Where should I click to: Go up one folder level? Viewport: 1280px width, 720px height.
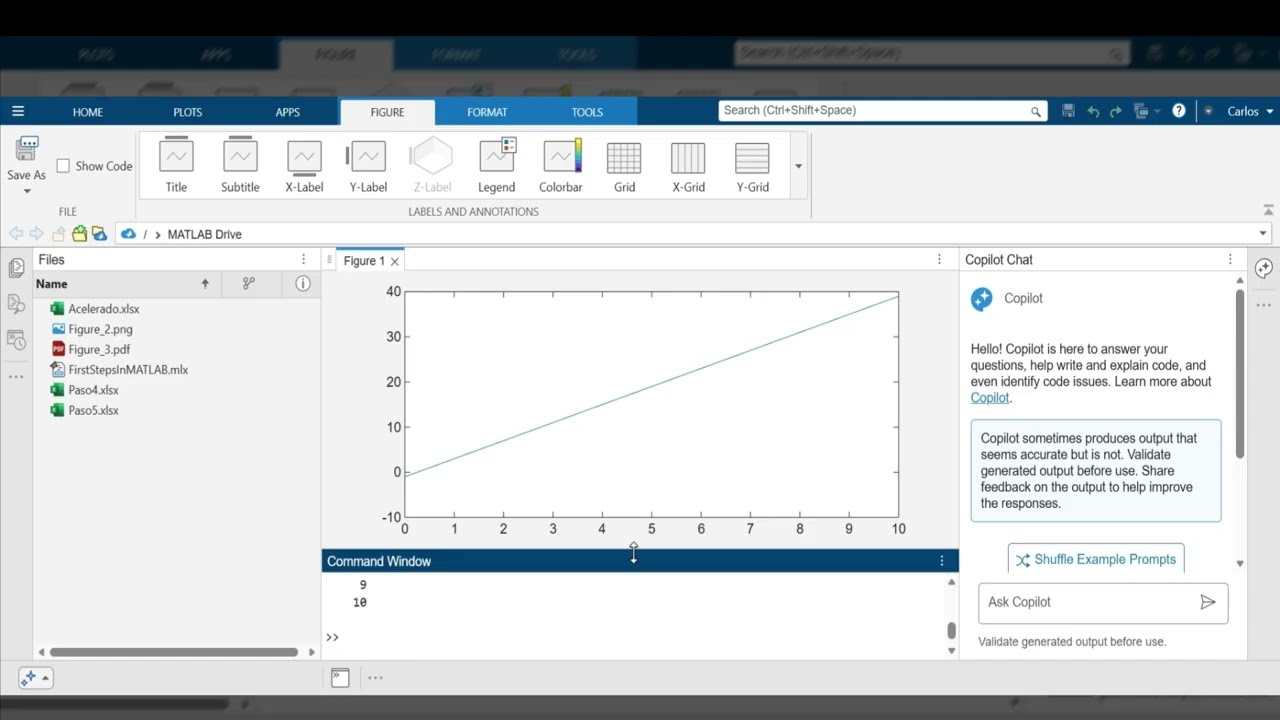(x=58, y=234)
